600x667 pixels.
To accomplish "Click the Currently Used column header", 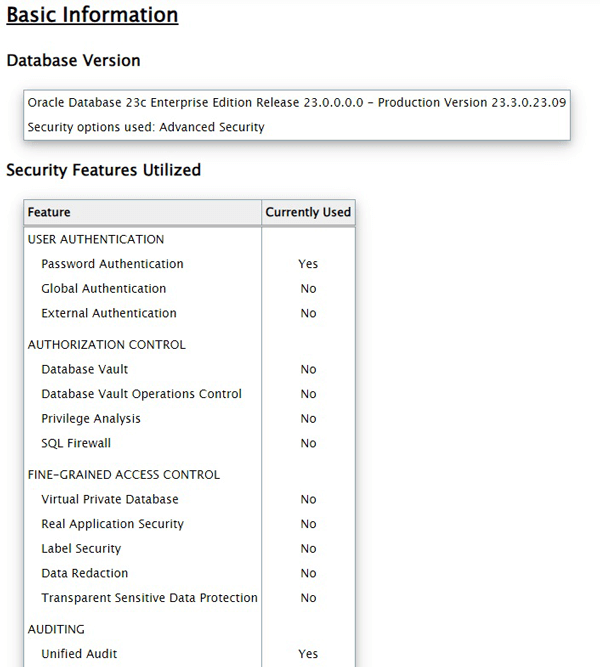I will pyautogui.click(x=308, y=212).
